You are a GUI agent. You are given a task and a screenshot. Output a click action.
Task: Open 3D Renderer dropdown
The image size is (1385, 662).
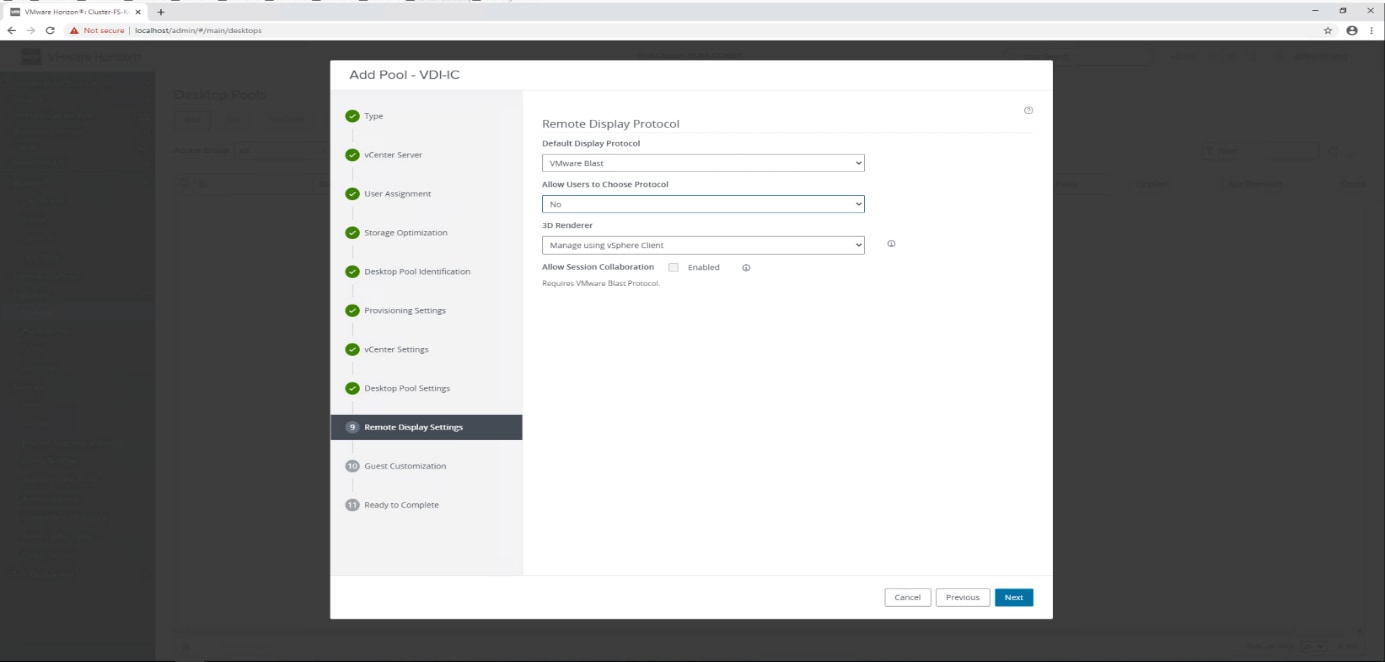point(703,245)
